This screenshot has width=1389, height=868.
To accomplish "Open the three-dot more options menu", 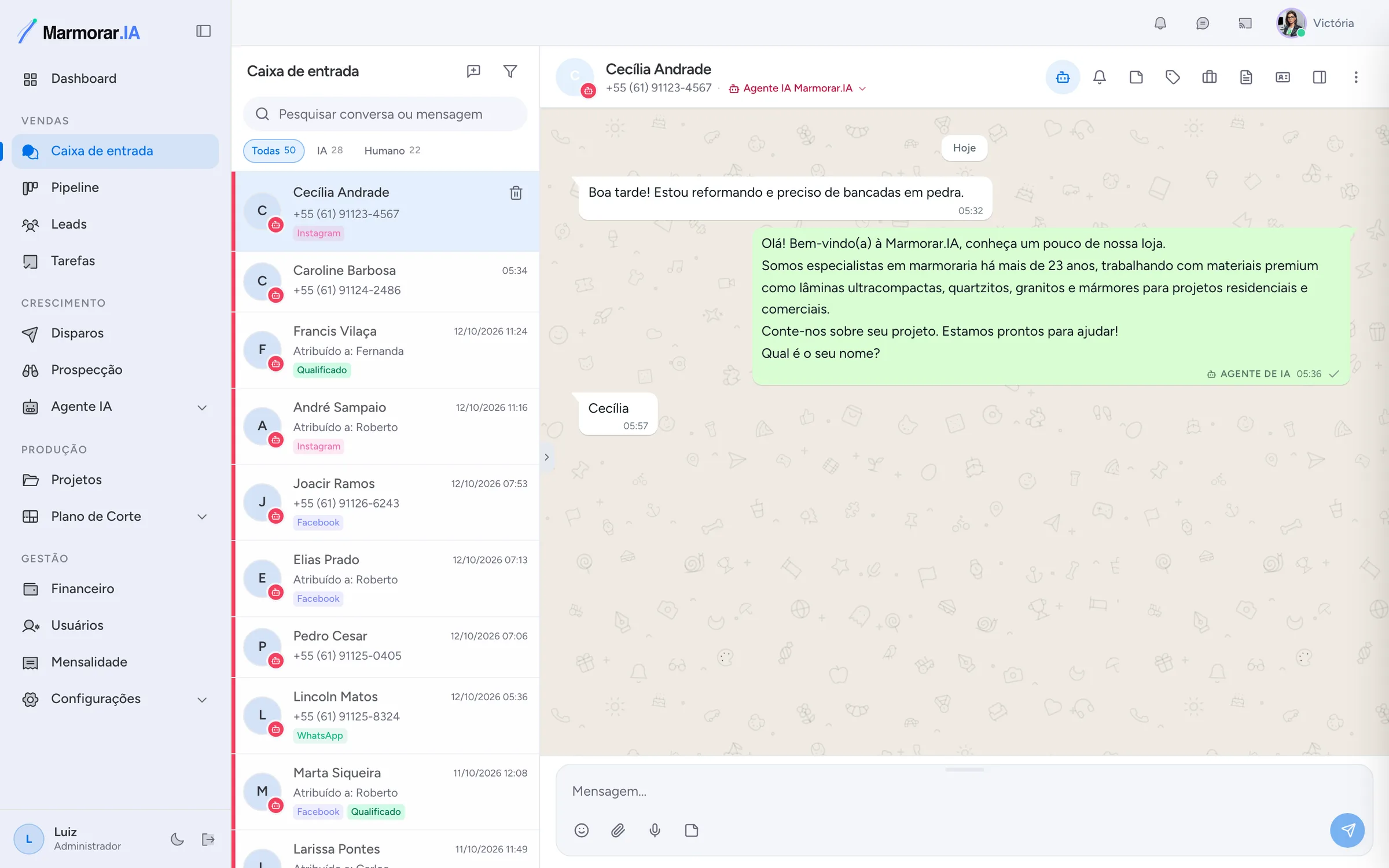I will point(1355,77).
